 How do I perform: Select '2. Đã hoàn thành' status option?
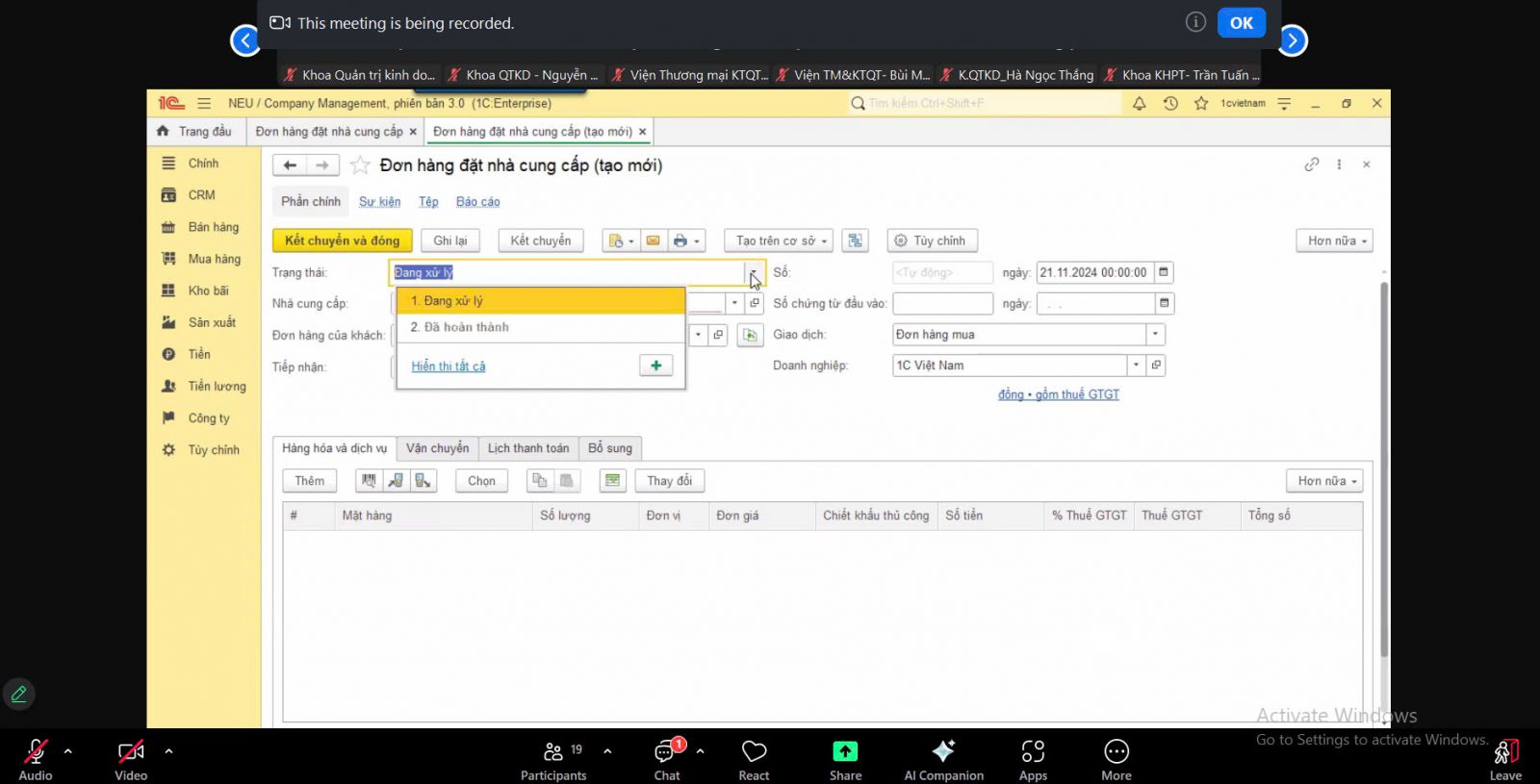[x=460, y=327]
